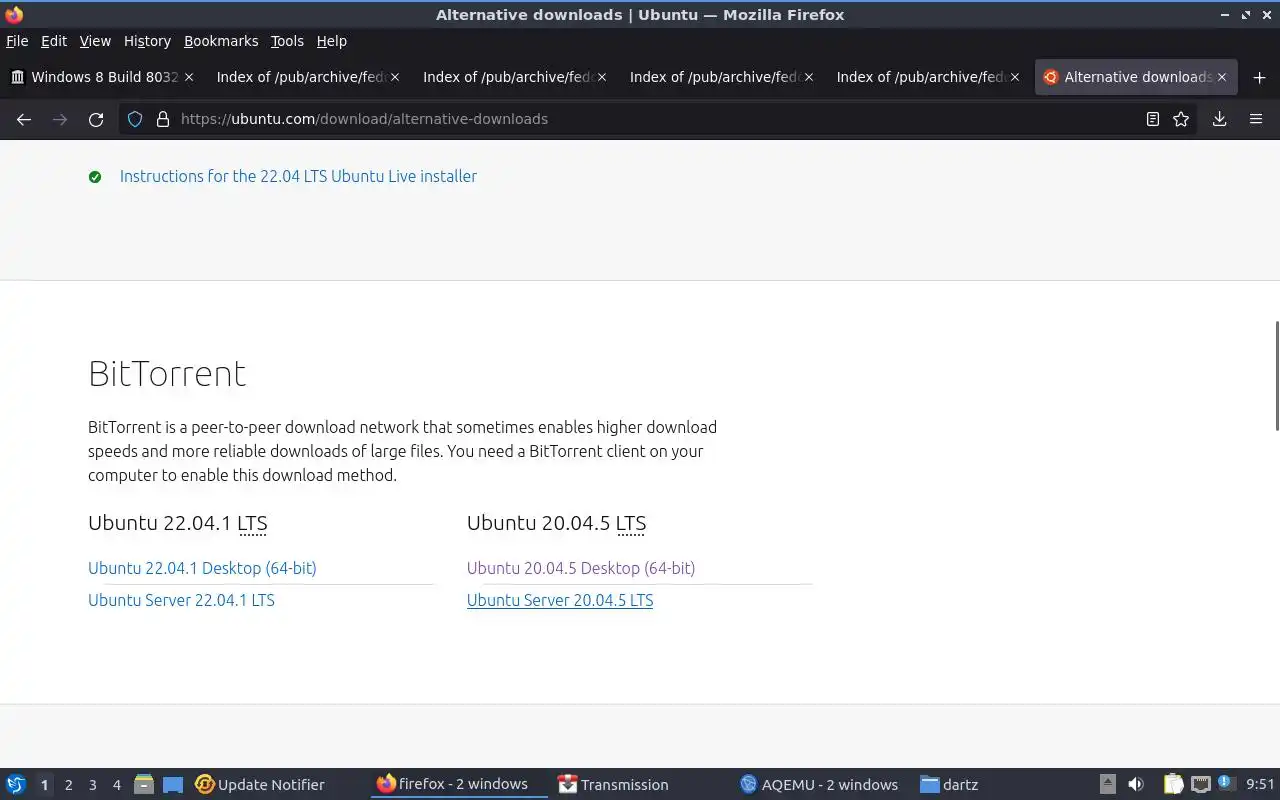Click the Ubuntu 22.04.1 LTS heading
The width and height of the screenshot is (1280, 800).
(177, 523)
